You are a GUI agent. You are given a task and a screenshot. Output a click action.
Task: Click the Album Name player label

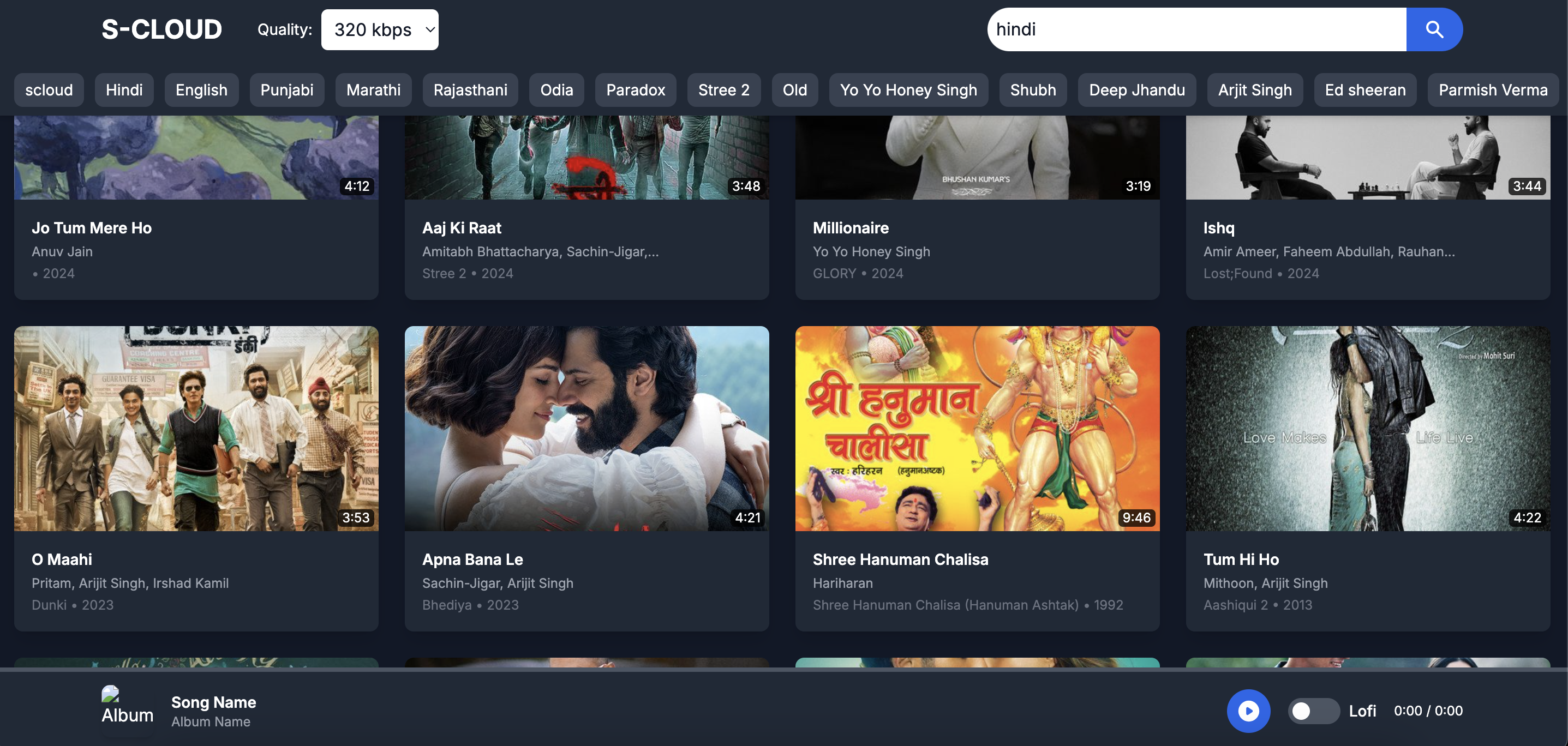pyautogui.click(x=211, y=721)
